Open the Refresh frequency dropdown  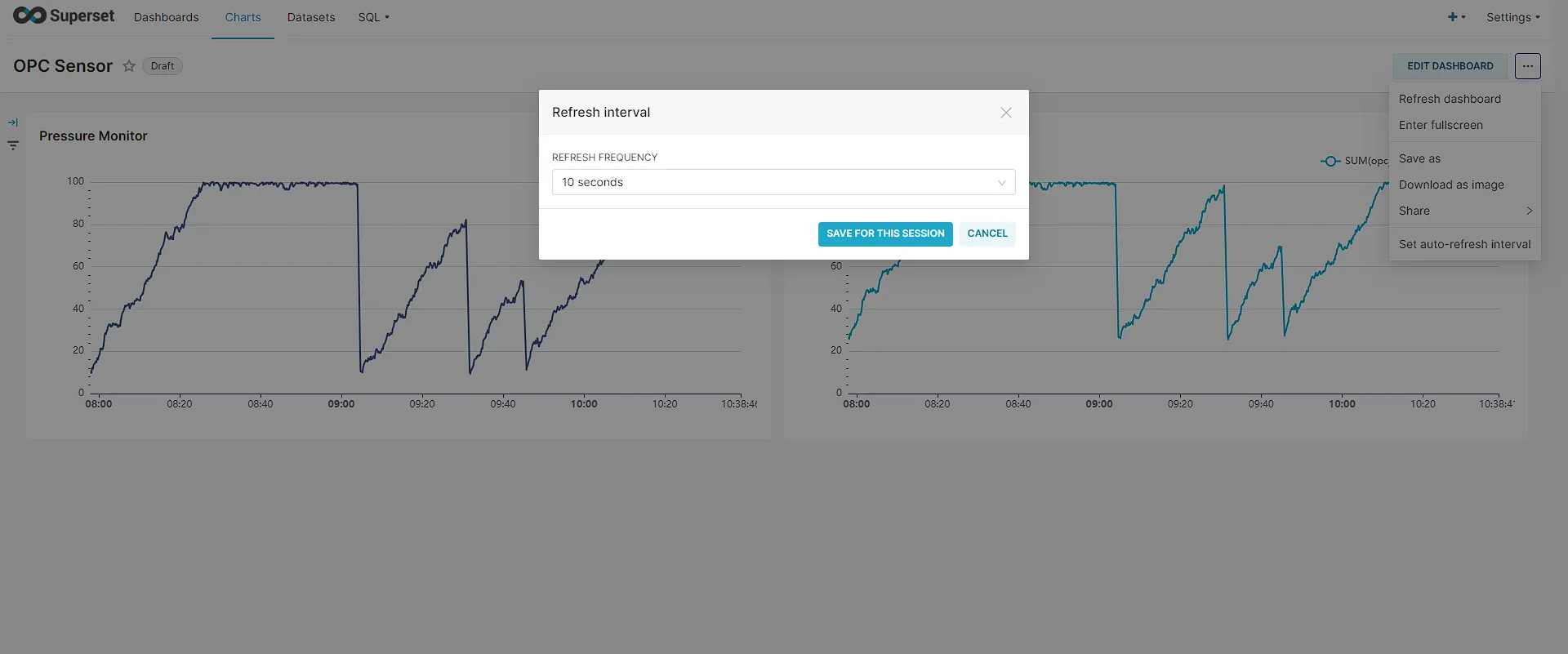(x=784, y=182)
